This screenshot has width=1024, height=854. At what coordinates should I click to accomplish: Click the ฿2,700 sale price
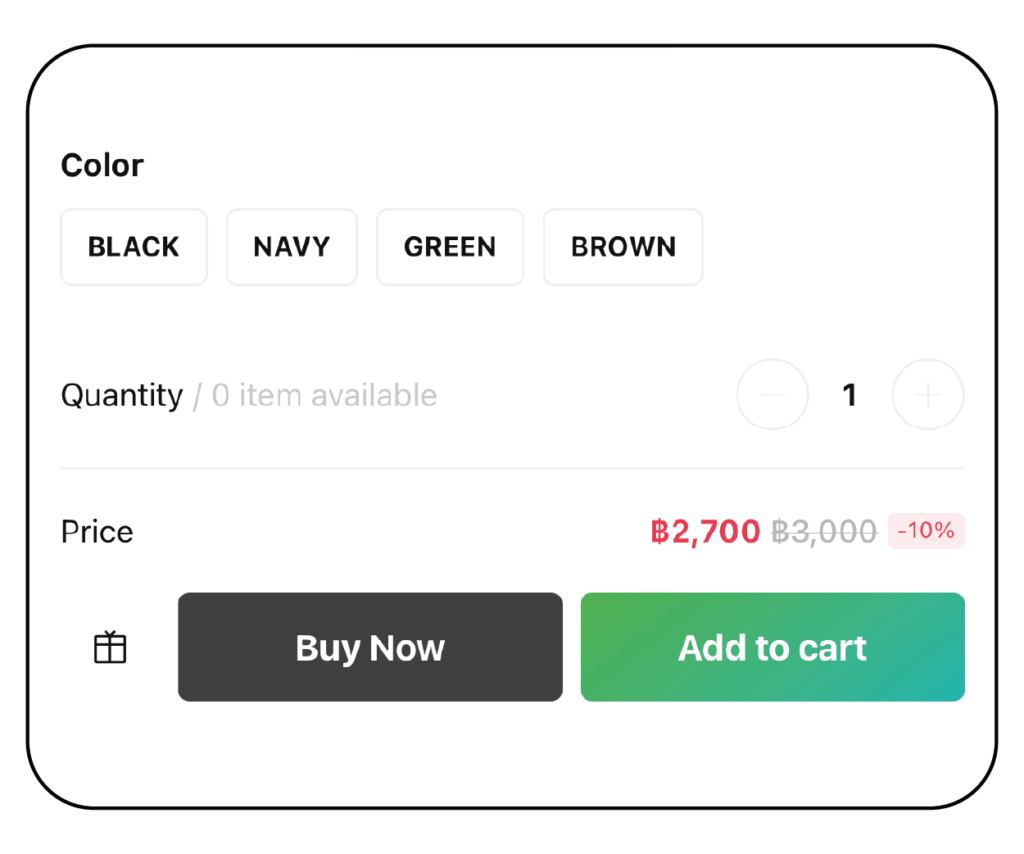click(x=705, y=532)
